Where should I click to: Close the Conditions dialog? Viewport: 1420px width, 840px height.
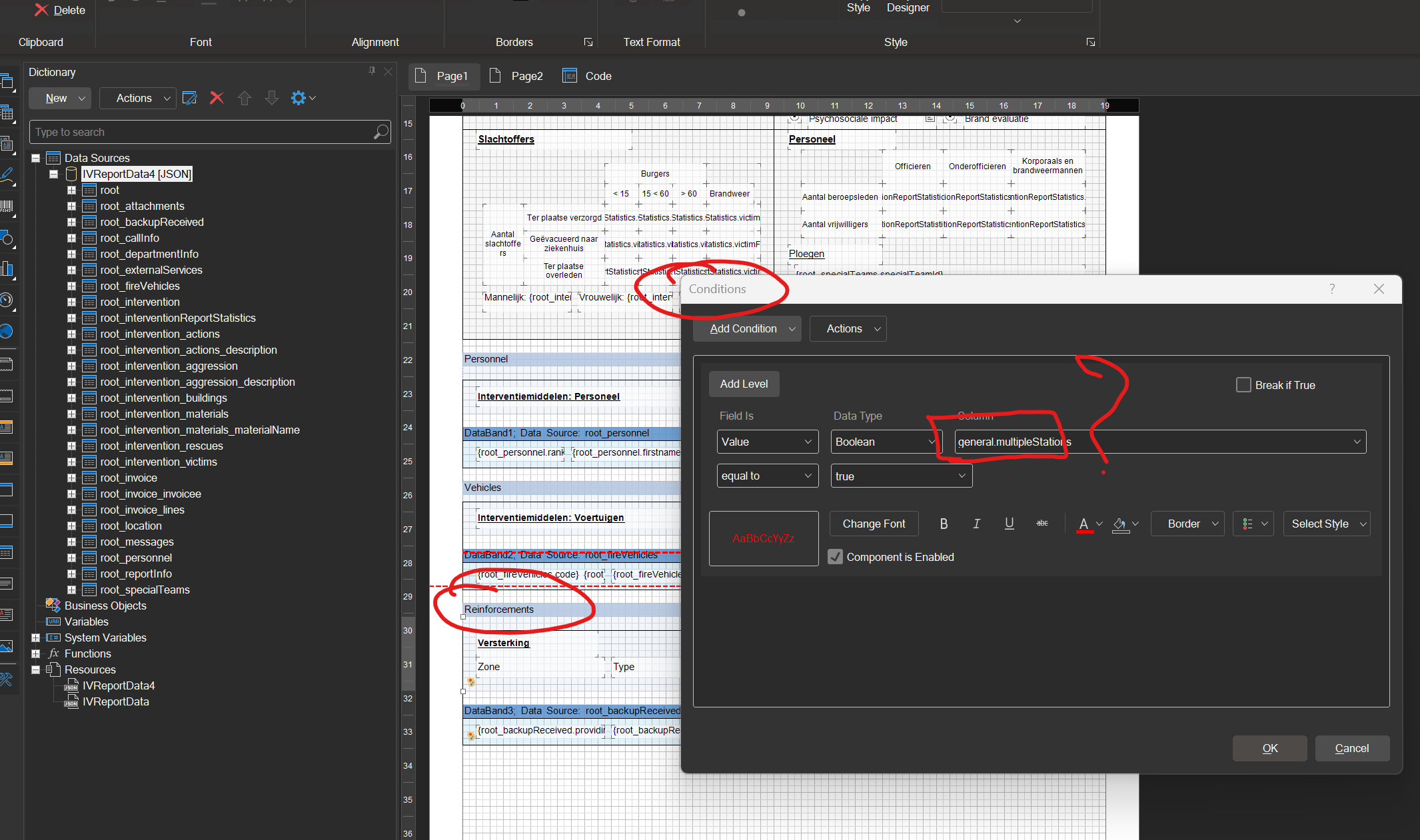coord(1379,289)
